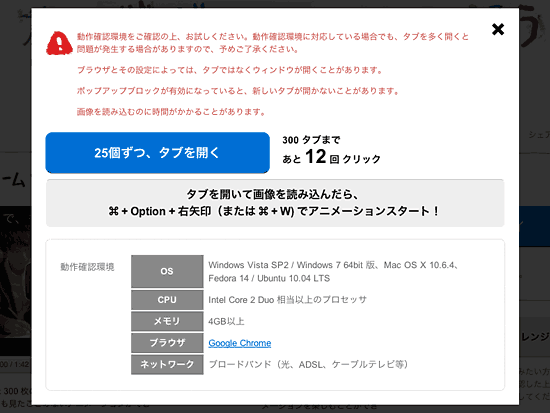Select the メモリ header cell
Viewport: 550px width, 413px height.
click(x=167, y=321)
